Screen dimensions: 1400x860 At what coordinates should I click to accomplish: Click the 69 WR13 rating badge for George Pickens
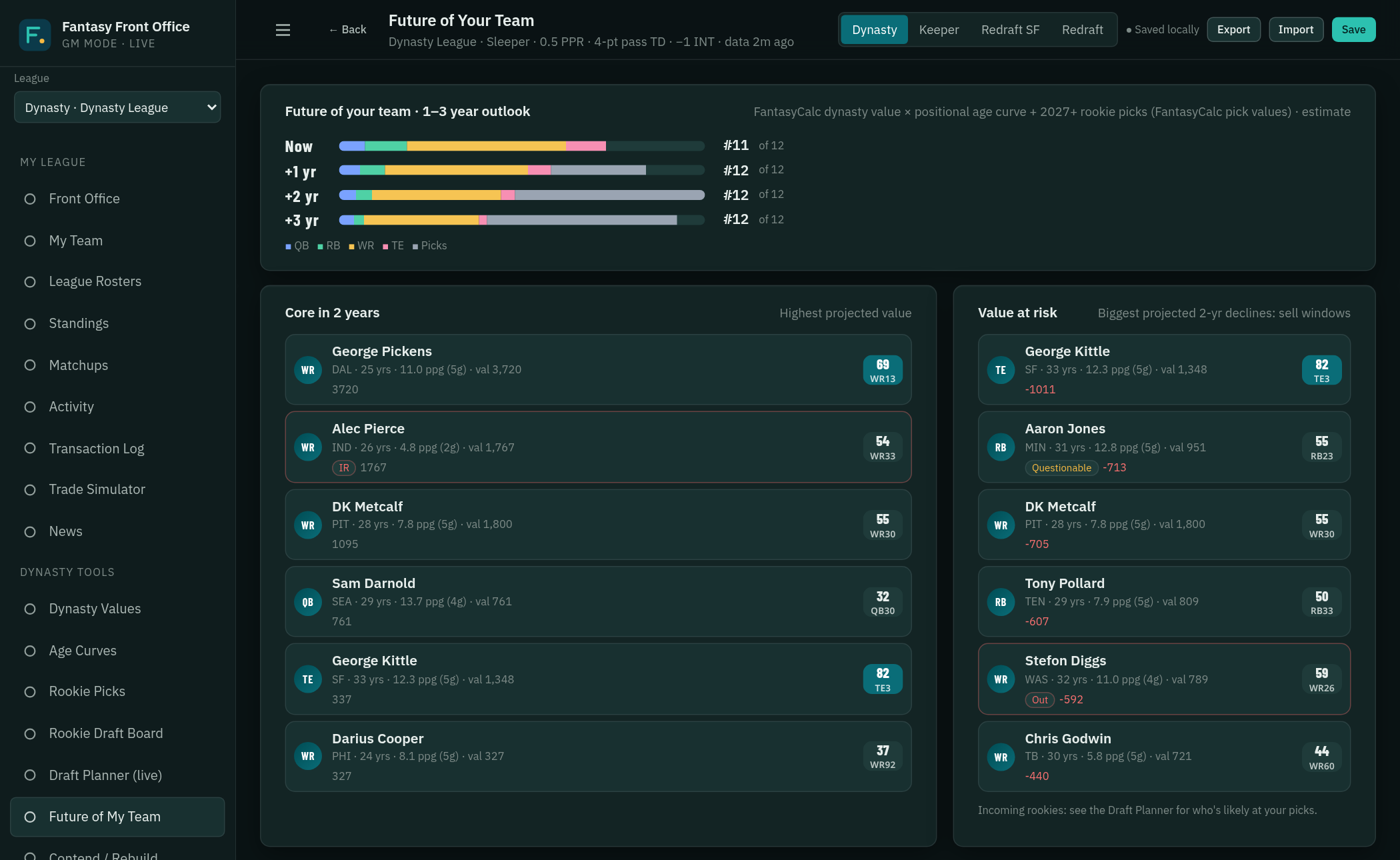883,370
